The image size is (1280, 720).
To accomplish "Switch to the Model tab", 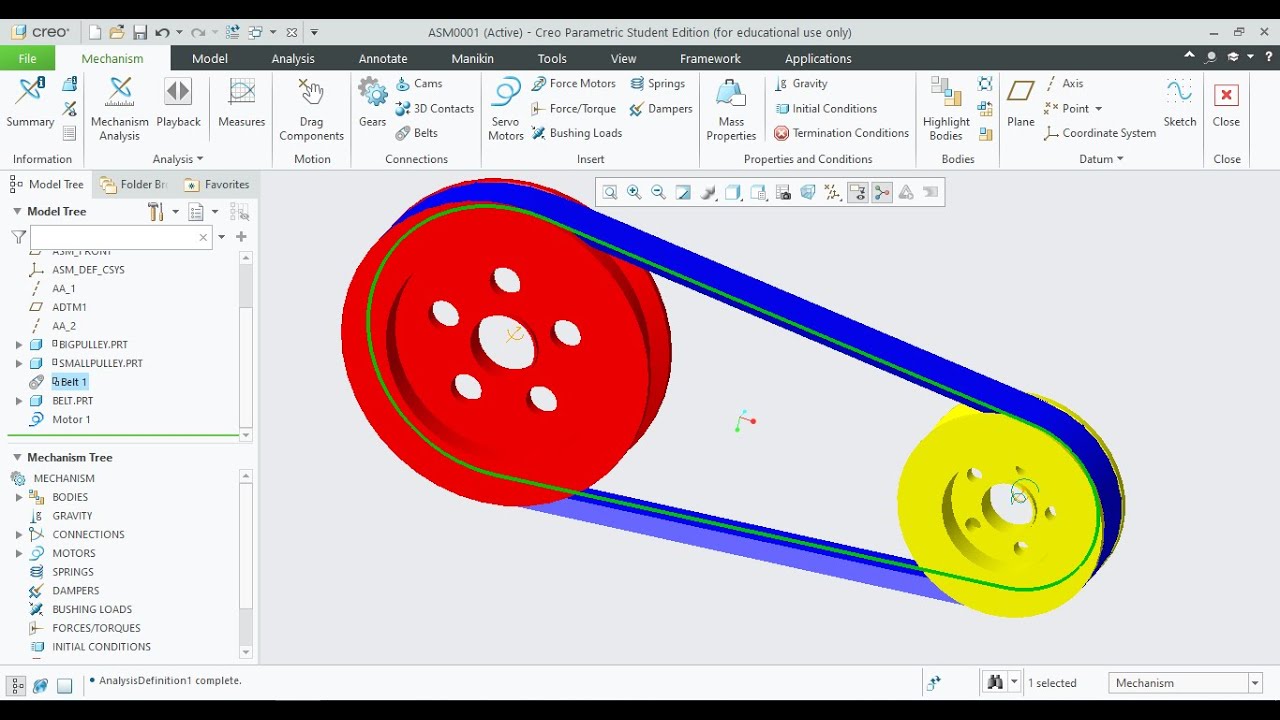I will pyautogui.click(x=210, y=58).
